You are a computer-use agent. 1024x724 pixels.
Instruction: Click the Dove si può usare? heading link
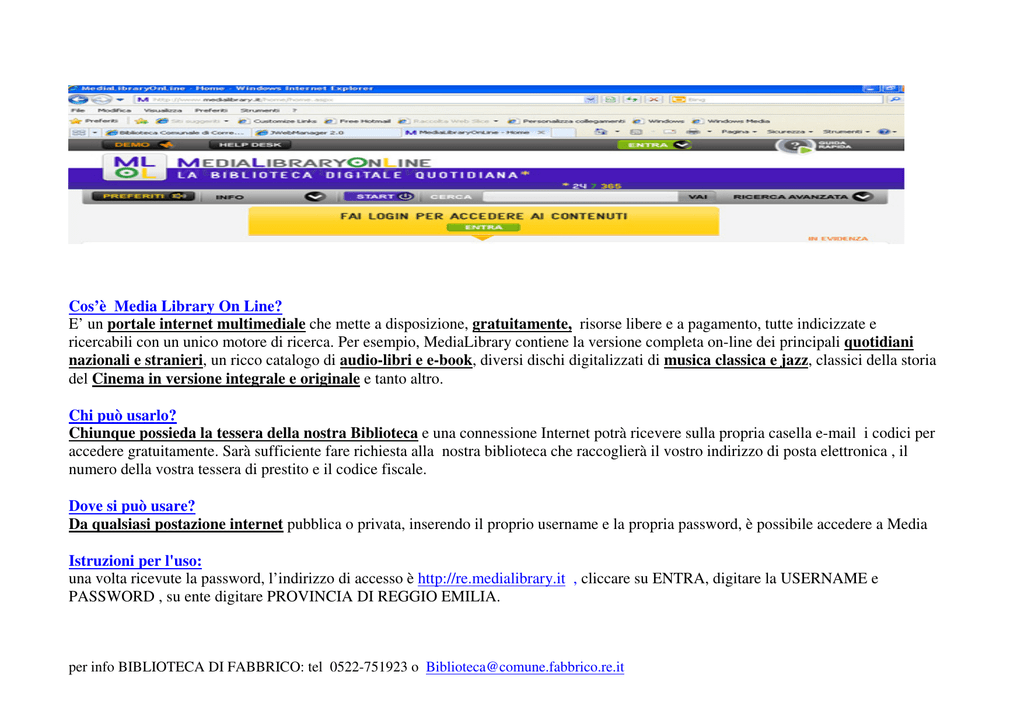click(131, 506)
